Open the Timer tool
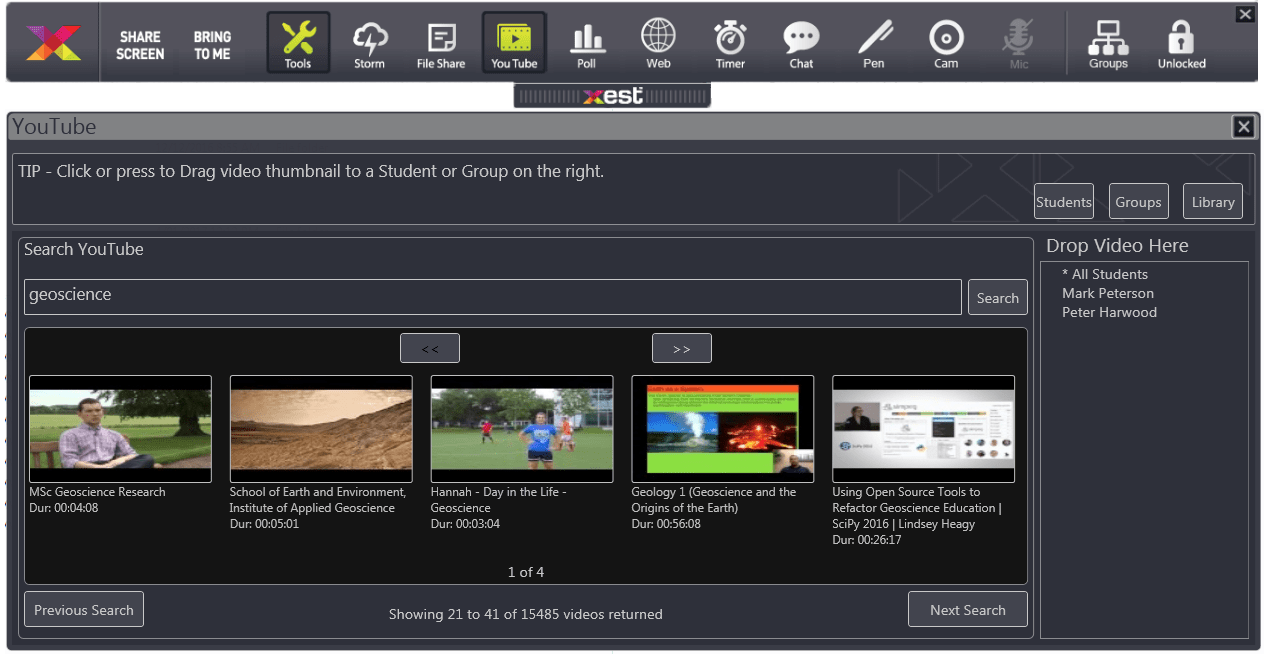This screenshot has width=1275, height=660. pyautogui.click(x=730, y=46)
